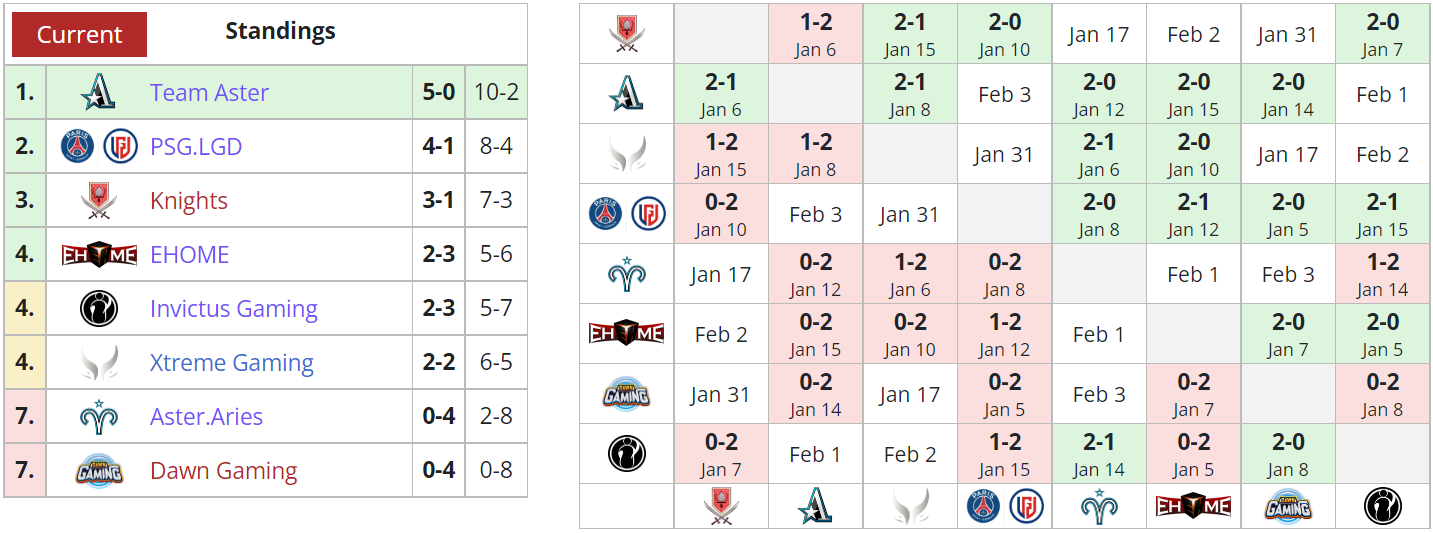Click Dawn Gaming logo in crosstable bottom row

(1288, 506)
